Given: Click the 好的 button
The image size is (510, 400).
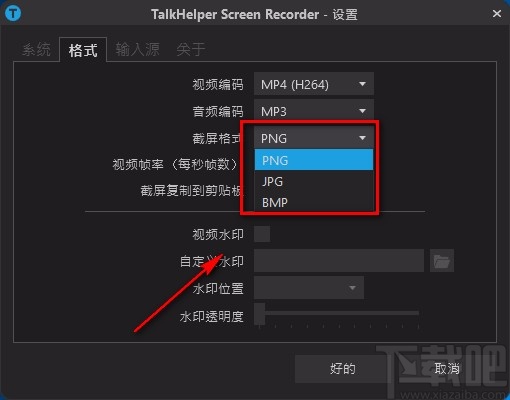Looking at the screenshot, I should click(x=342, y=369).
